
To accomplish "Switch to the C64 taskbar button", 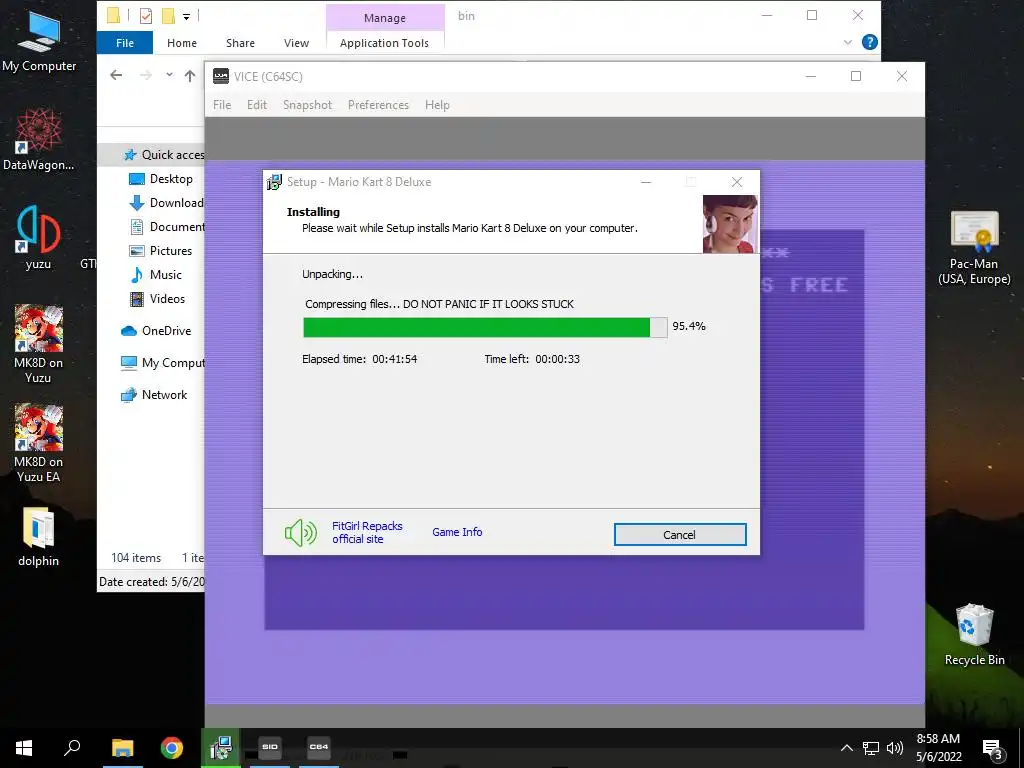I will click(x=319, y=748).
